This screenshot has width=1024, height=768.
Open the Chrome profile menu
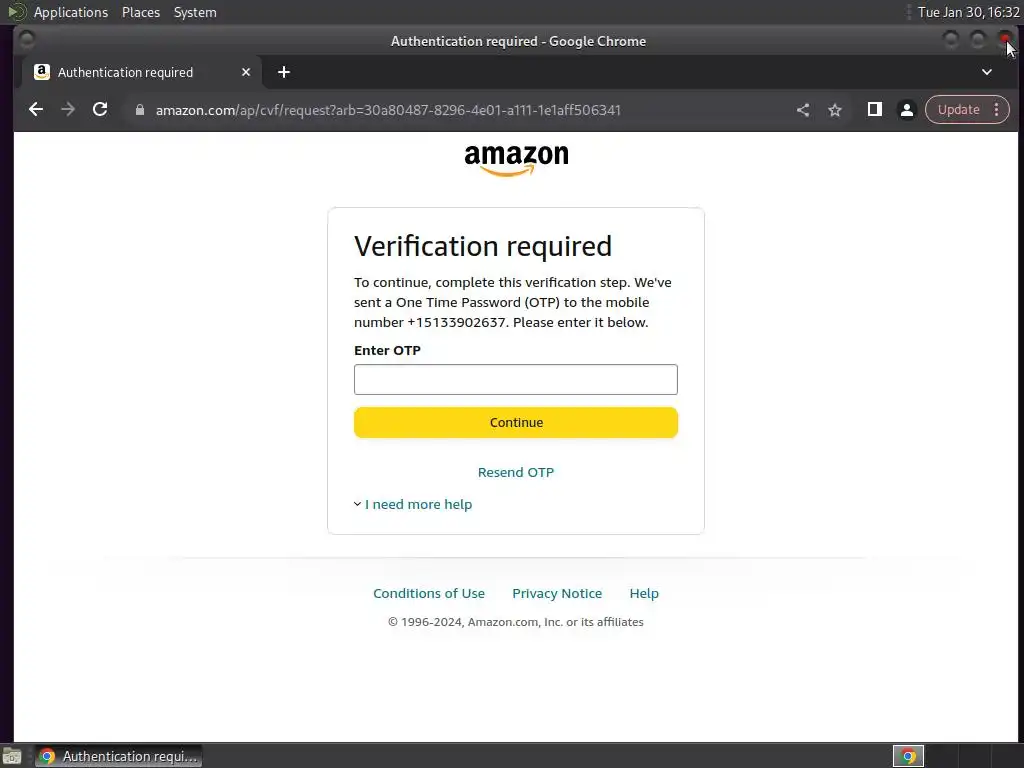click(906, 110)
